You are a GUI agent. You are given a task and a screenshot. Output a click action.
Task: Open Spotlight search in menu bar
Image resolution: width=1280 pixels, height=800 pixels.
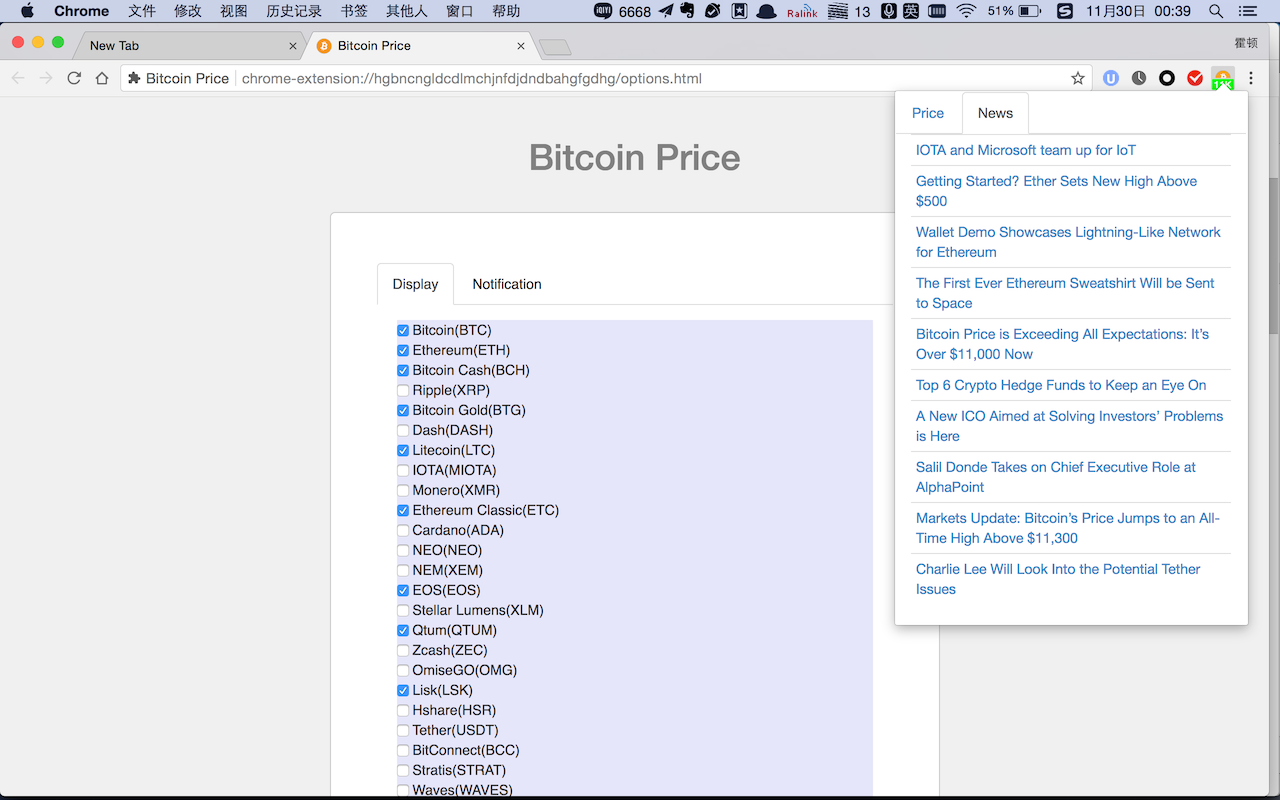(1216, 11)
